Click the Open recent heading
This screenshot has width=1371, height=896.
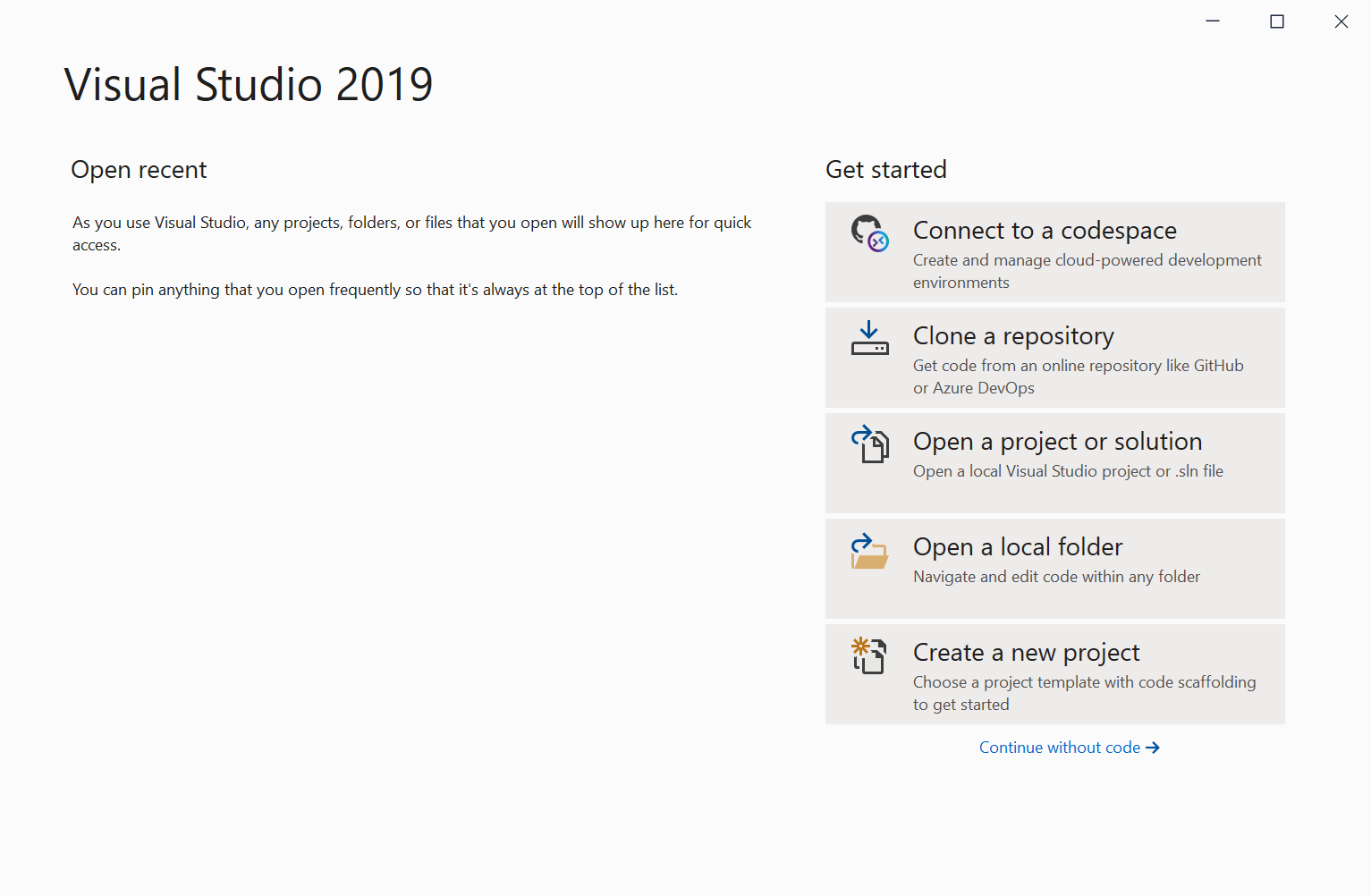pos(139,170)
